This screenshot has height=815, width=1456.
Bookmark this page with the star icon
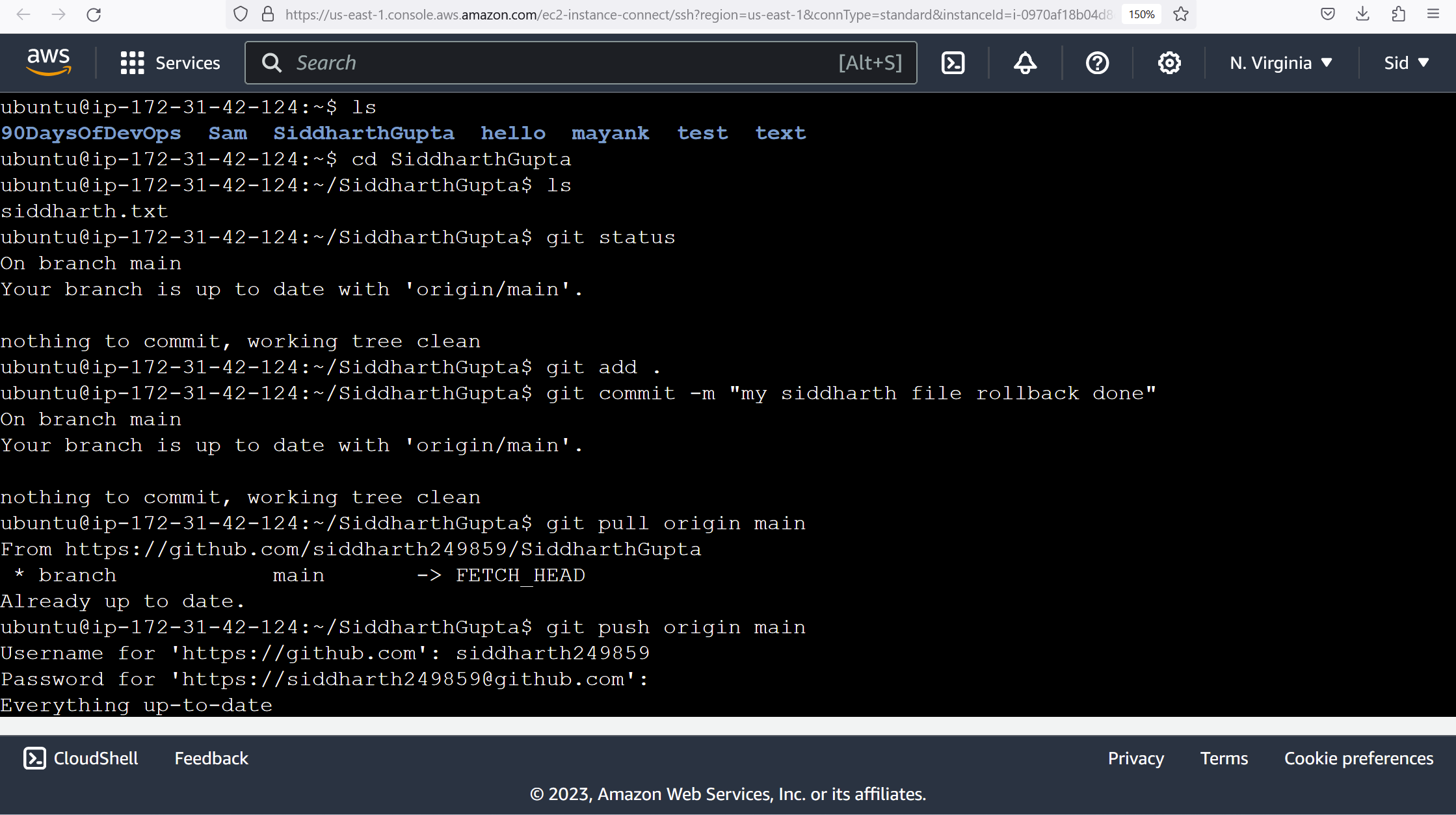point(1182,14)
